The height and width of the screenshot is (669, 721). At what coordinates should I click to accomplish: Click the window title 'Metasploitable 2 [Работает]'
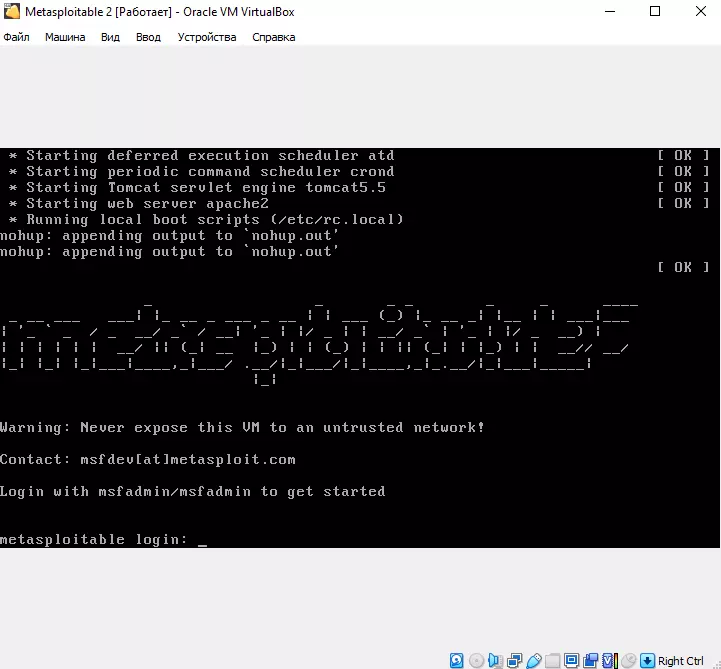click(x=98, y=12)
